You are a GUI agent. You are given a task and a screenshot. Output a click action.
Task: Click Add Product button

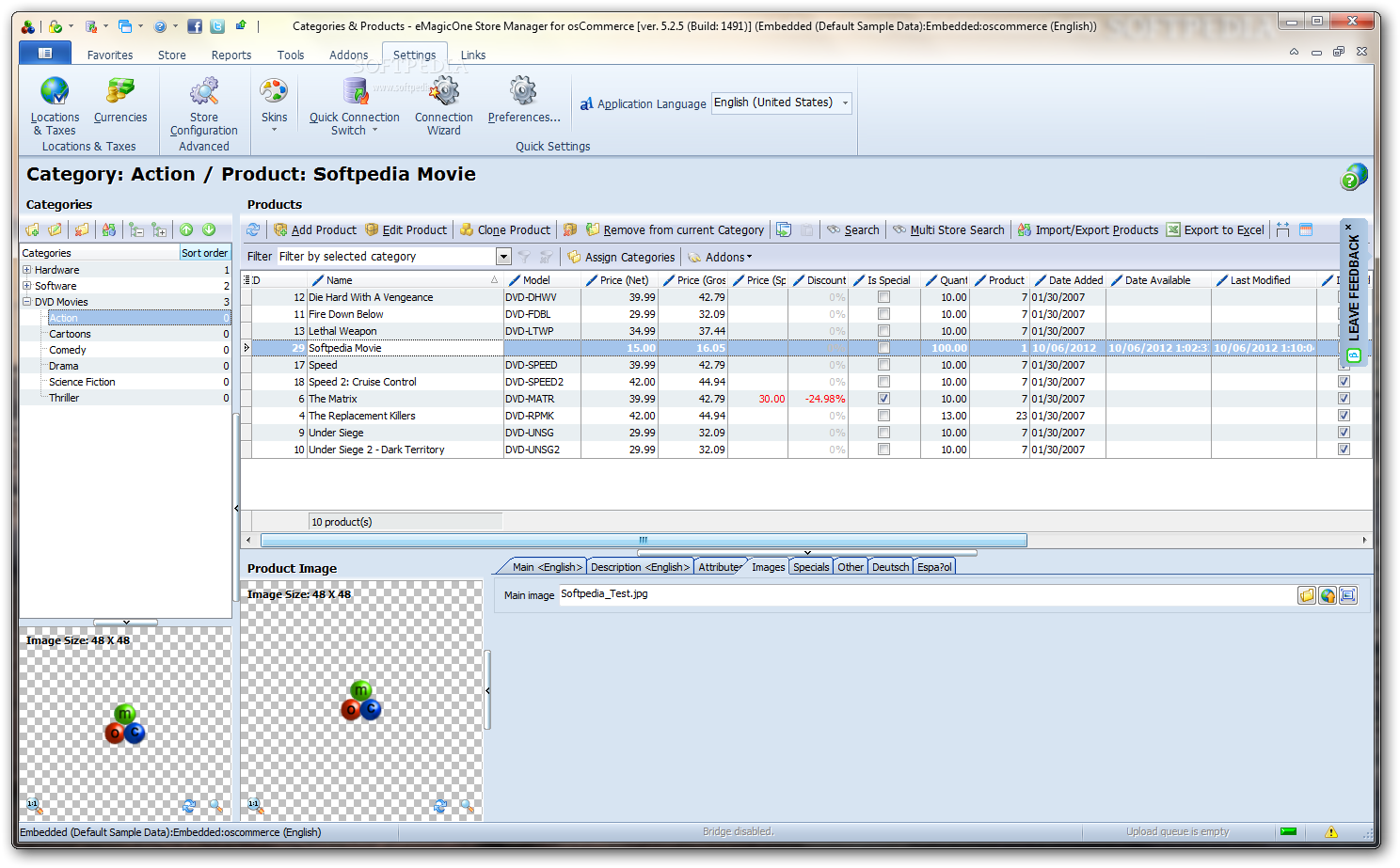pos(314,230)
